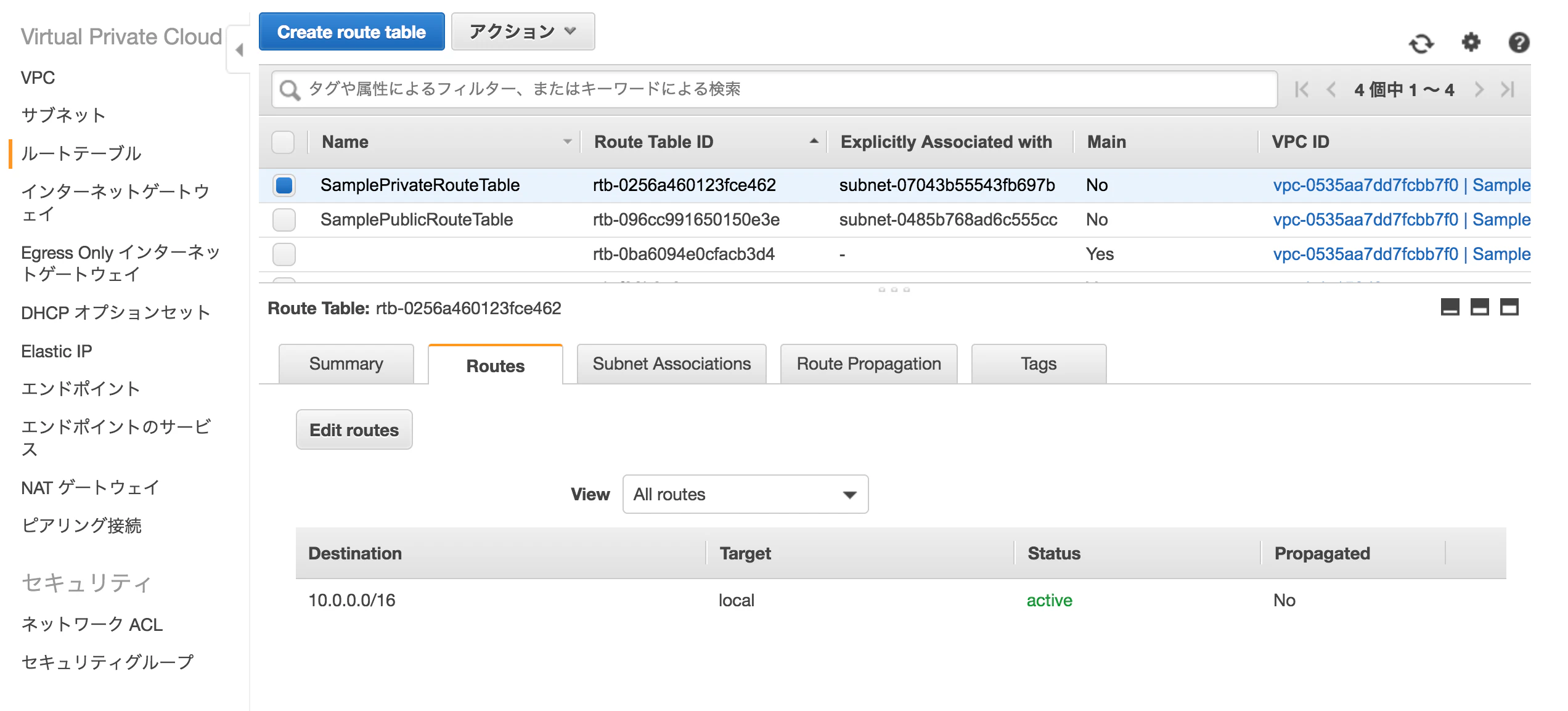Toggle the select-all header checkbox

click(x=283, y=142)
